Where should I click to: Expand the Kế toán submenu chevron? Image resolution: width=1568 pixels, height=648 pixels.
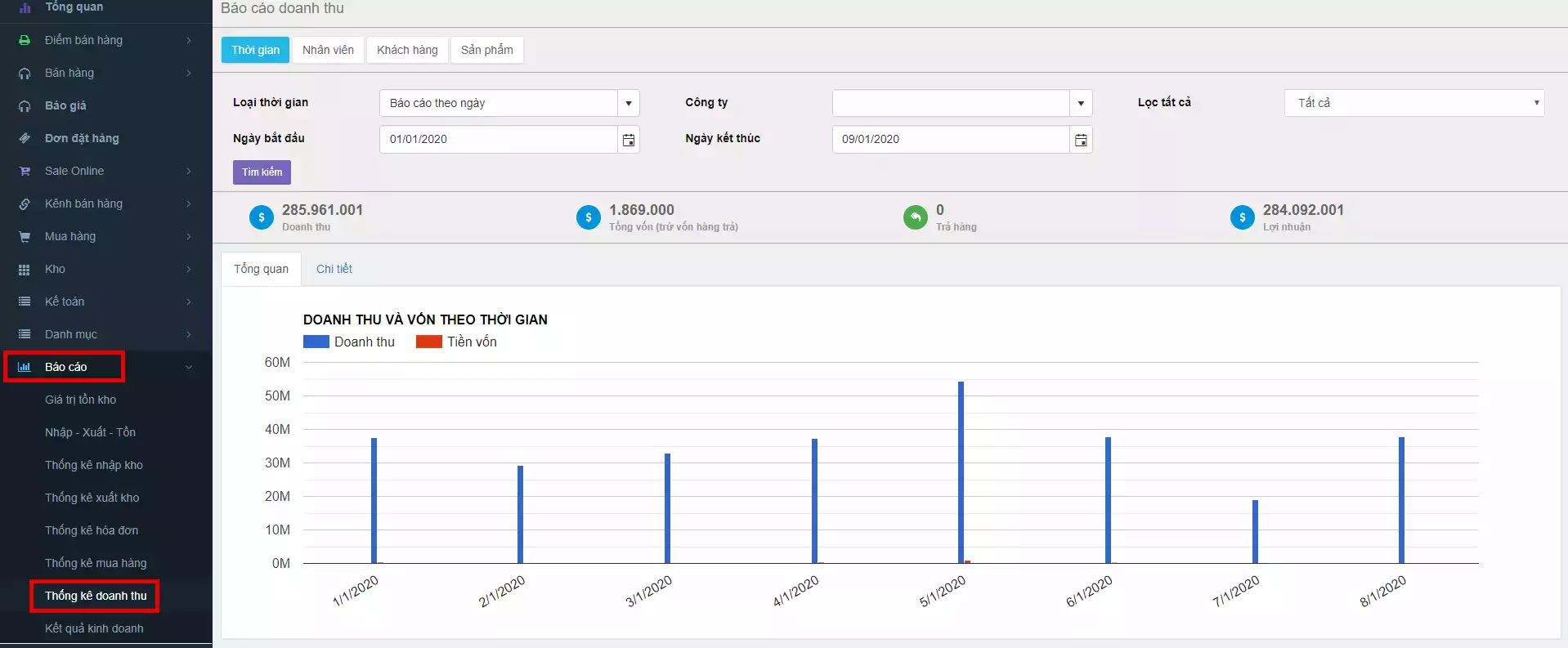click(x=189, y=302)
